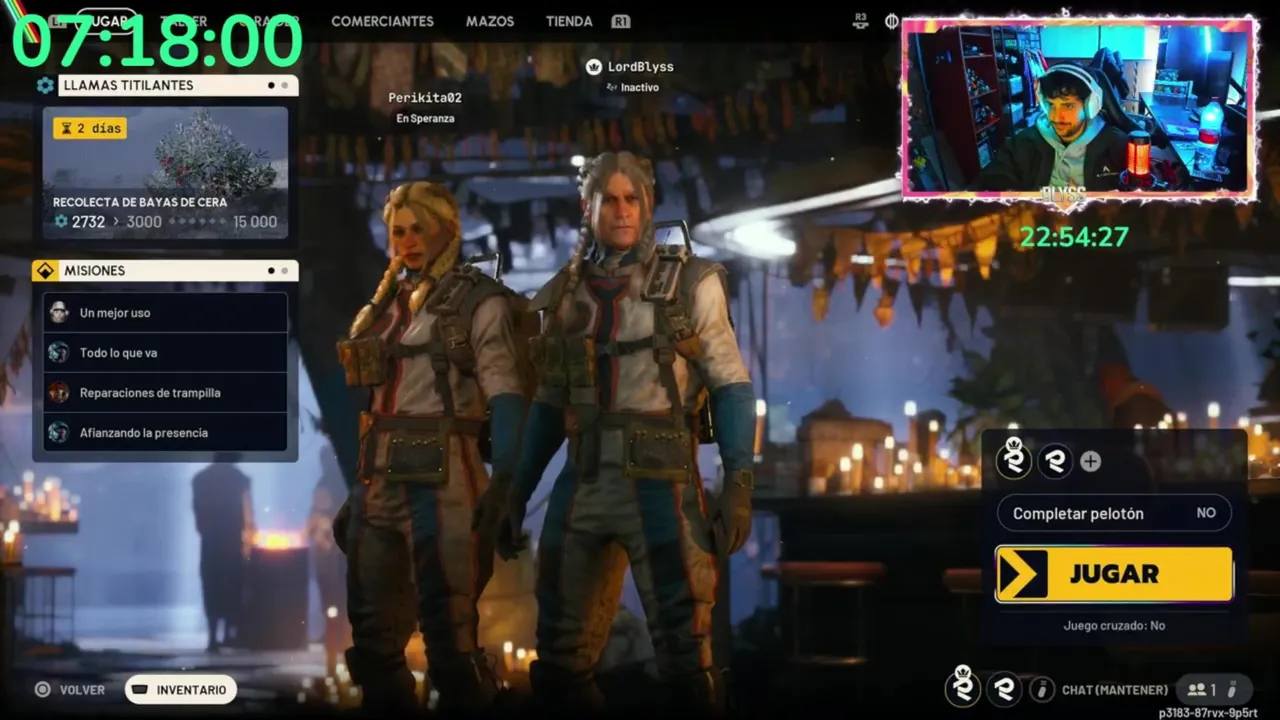The image size is (1280, 720).
Task: Open the TIENDA tab
Action: pyautogui.click(x=569, y=21)
